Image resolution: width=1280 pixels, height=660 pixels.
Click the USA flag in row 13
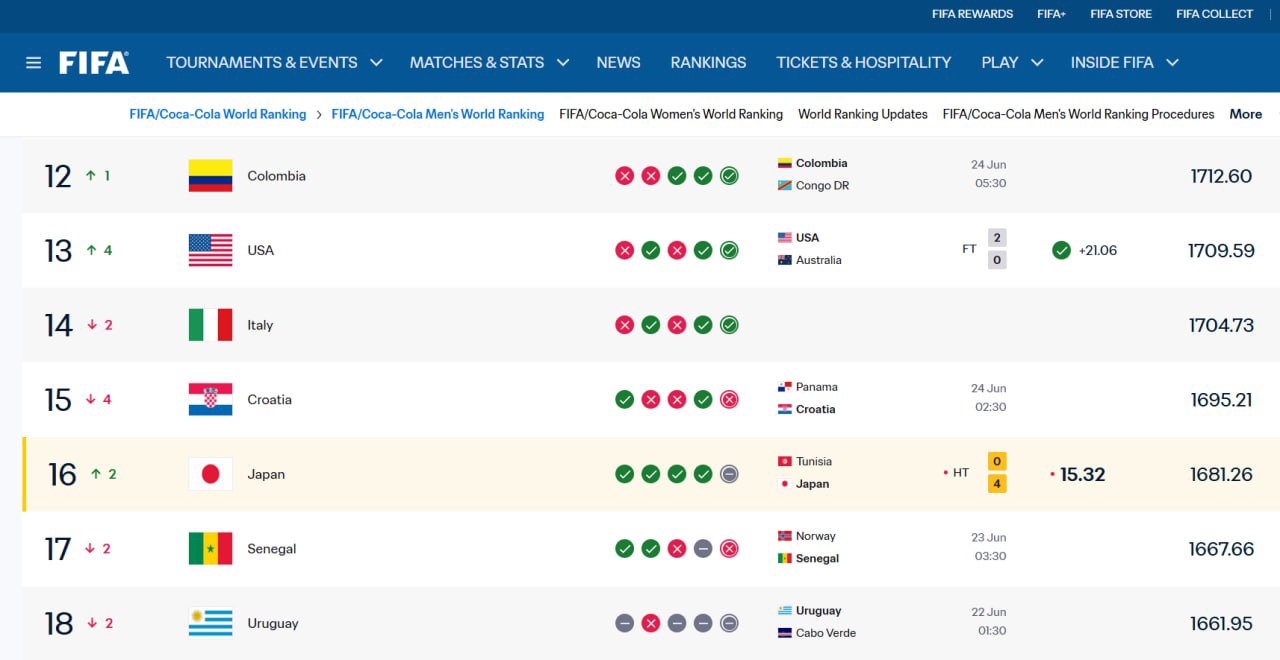tap(210, 250)
